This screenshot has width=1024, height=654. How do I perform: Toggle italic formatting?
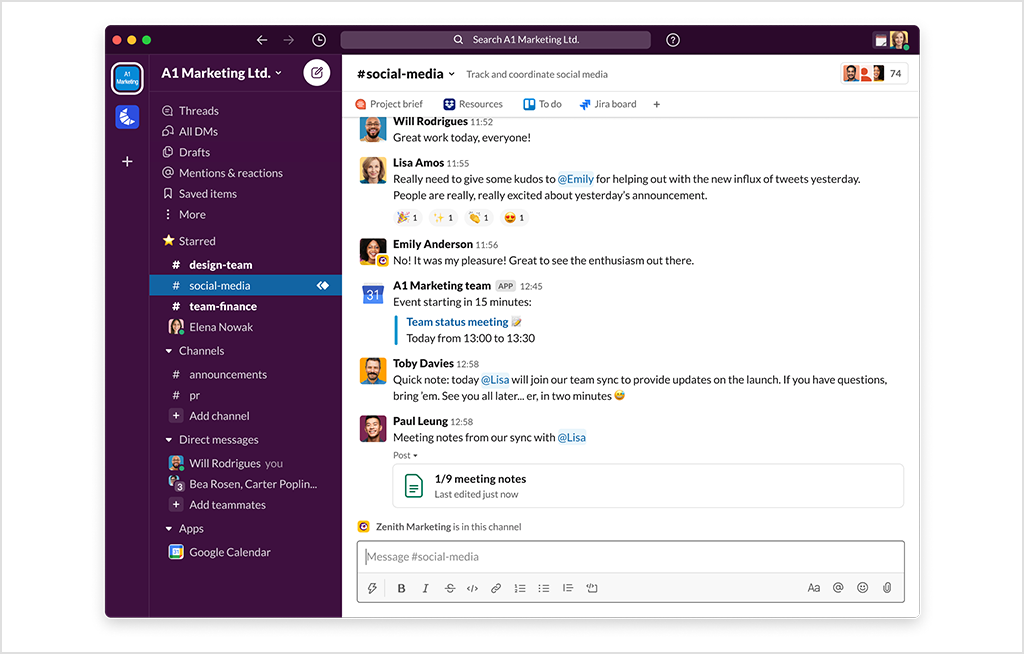coord(425,588)
